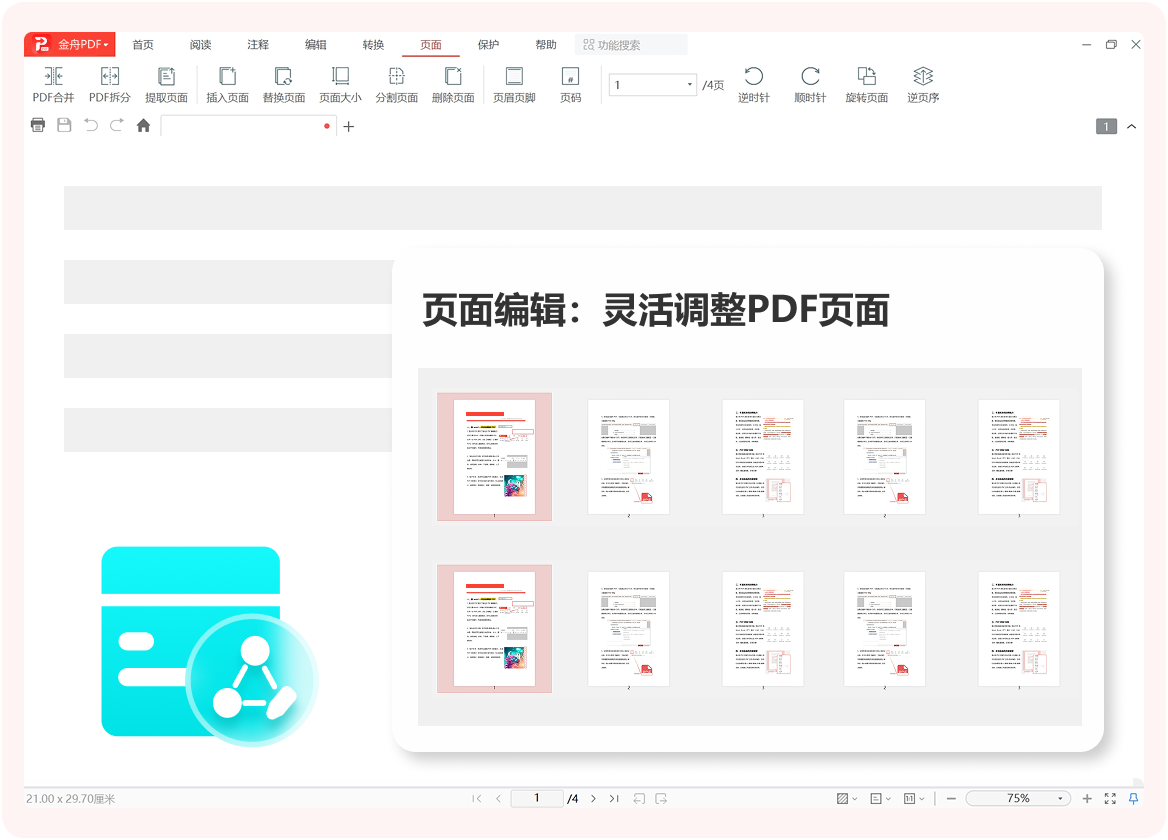Viewport: 1168px width, 840px height.
Task: Click the previous view icon in status bar
Action: [x=639, y=798]
